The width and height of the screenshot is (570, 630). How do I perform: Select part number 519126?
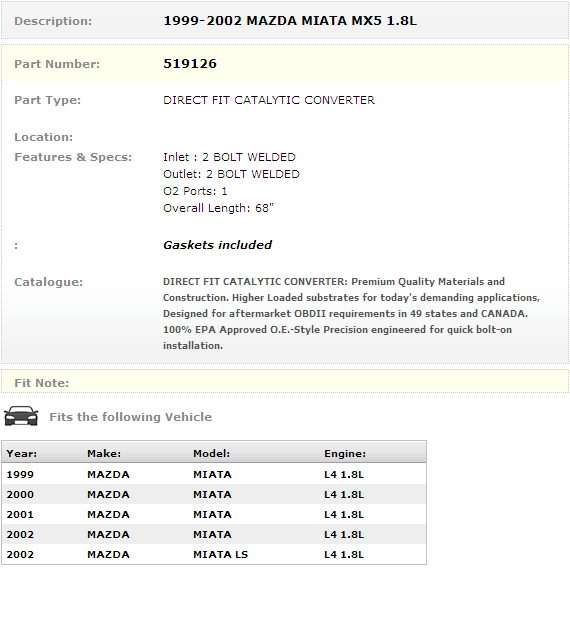pos(190,63)
